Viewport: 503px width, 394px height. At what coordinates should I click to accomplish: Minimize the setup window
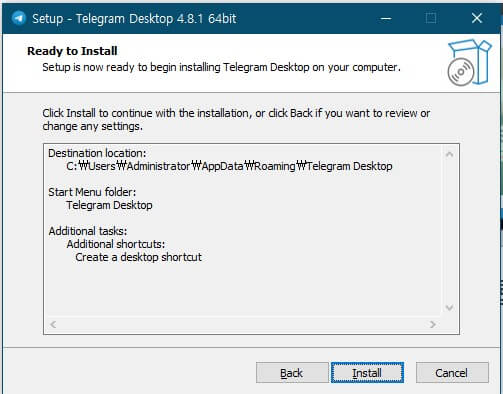pyautogui.click(x=386, y=18)
